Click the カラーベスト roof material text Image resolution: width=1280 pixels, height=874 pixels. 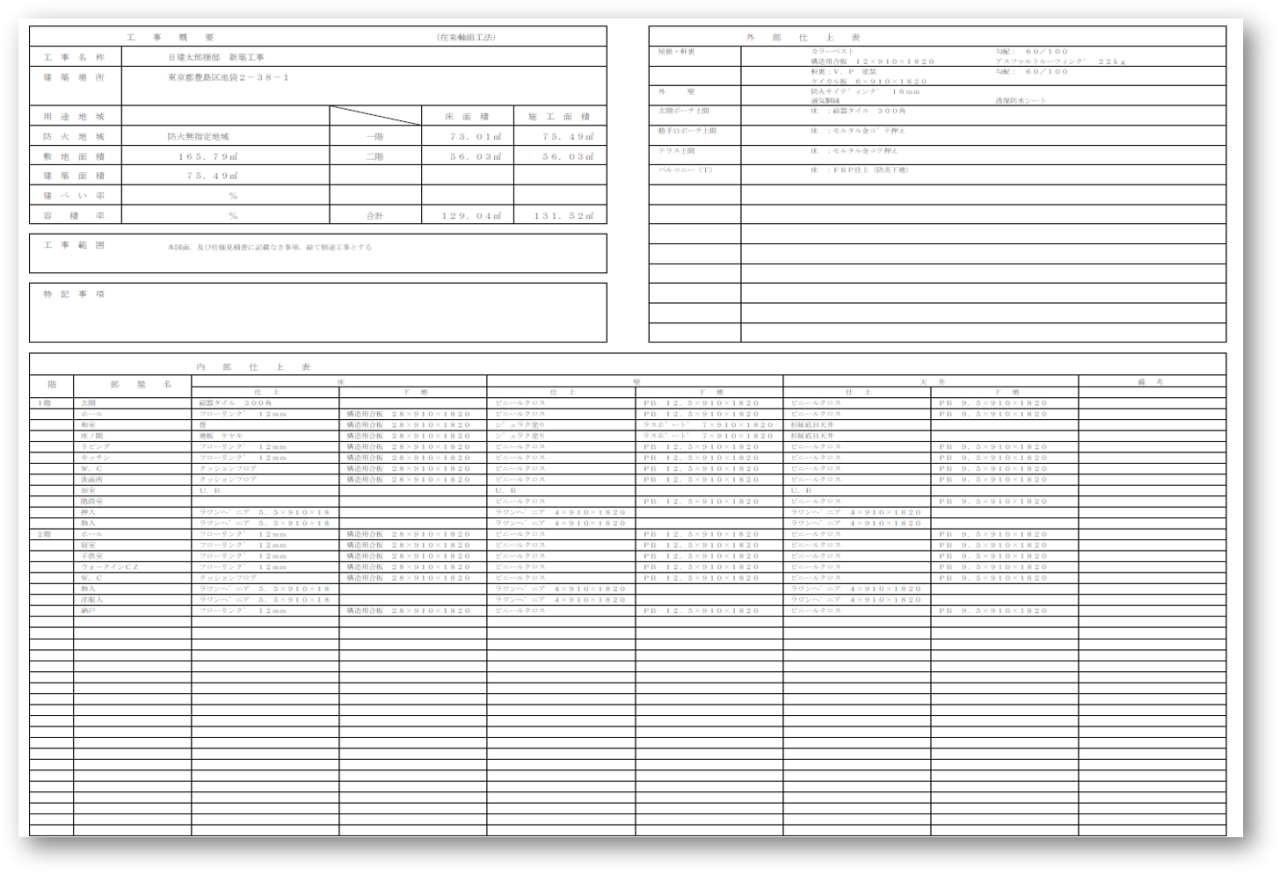pyautogui.click(x=832, y=50)
